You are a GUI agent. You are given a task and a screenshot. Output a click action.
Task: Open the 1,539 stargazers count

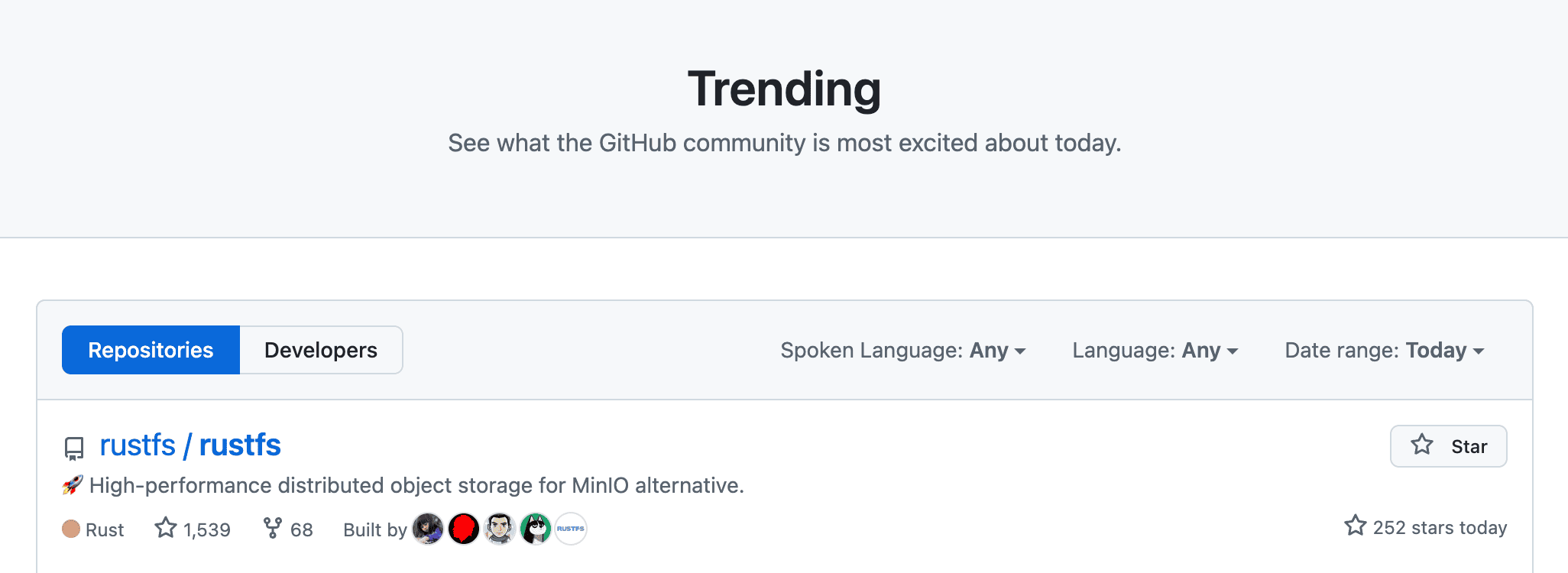point(206,529)
